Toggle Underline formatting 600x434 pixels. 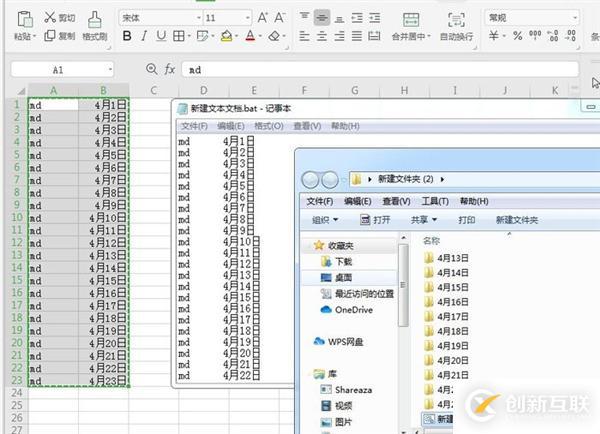click(161, 36)
